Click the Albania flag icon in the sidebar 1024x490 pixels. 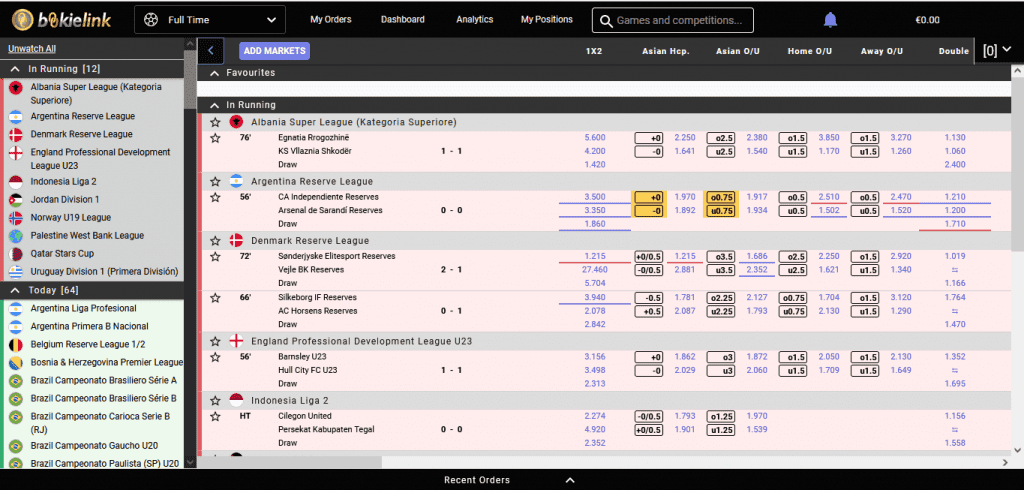[15, 88]
